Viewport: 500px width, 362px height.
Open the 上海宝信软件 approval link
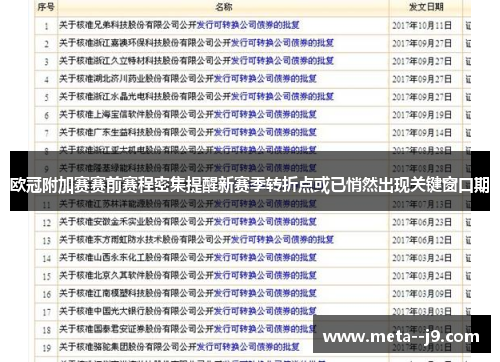(188, 115)
